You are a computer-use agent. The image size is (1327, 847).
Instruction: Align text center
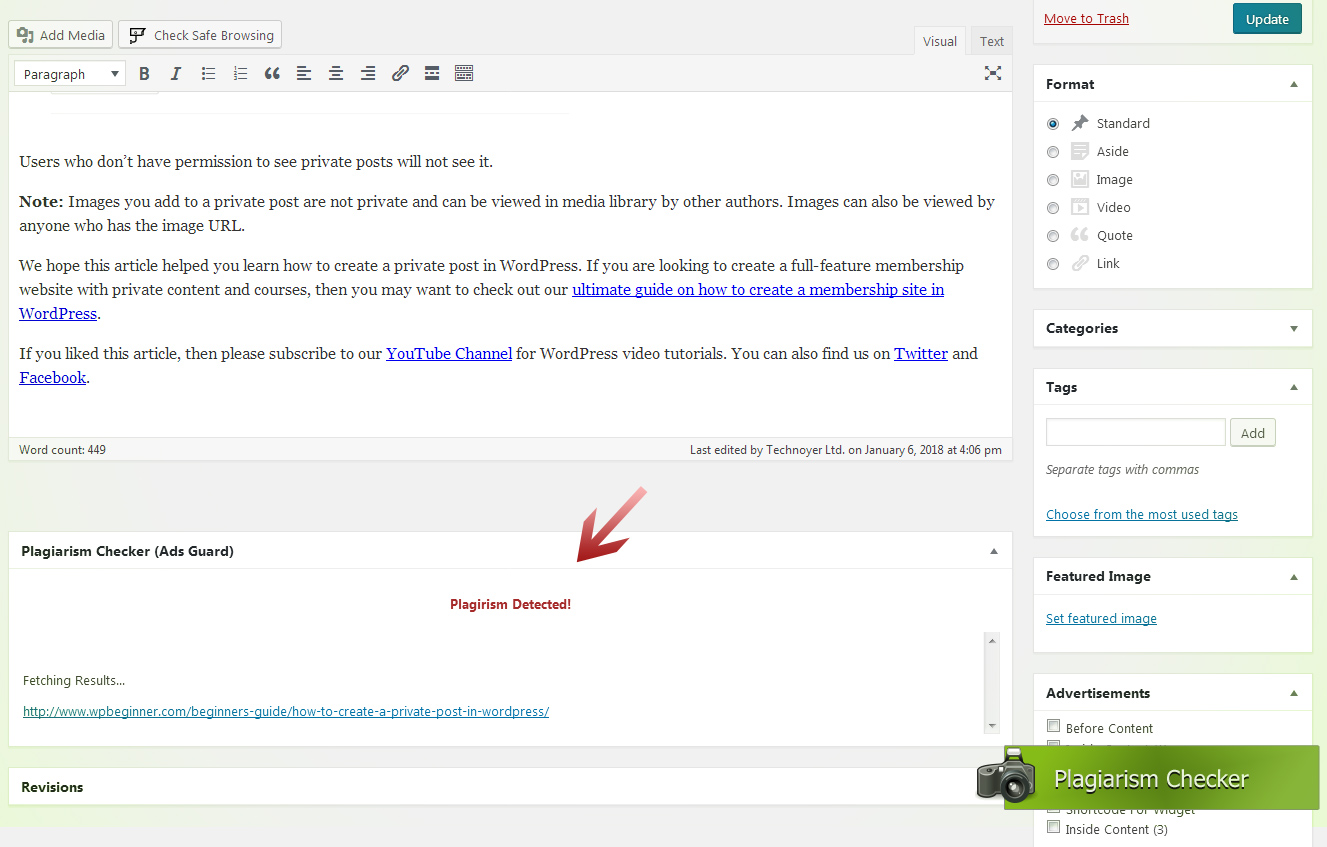336,73
